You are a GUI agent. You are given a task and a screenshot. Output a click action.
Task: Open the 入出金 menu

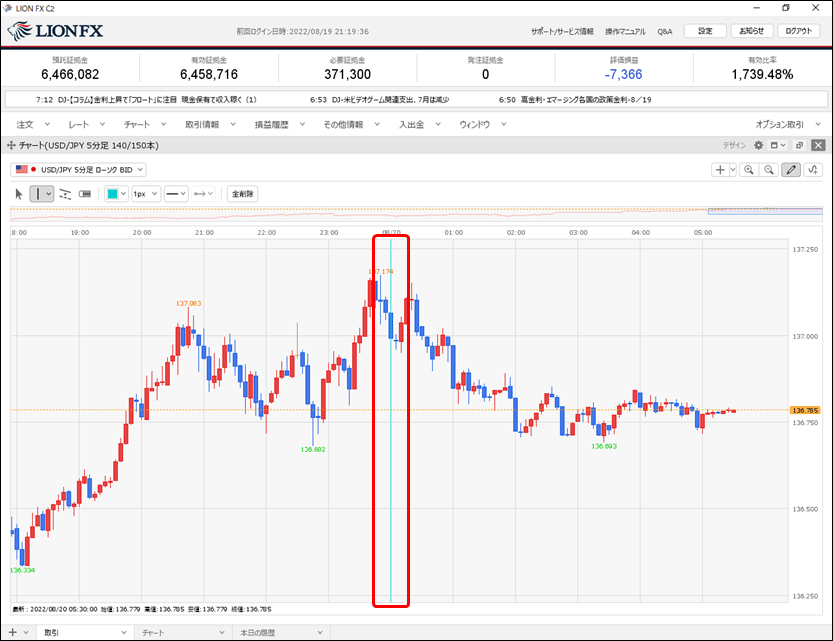(419, 124)
